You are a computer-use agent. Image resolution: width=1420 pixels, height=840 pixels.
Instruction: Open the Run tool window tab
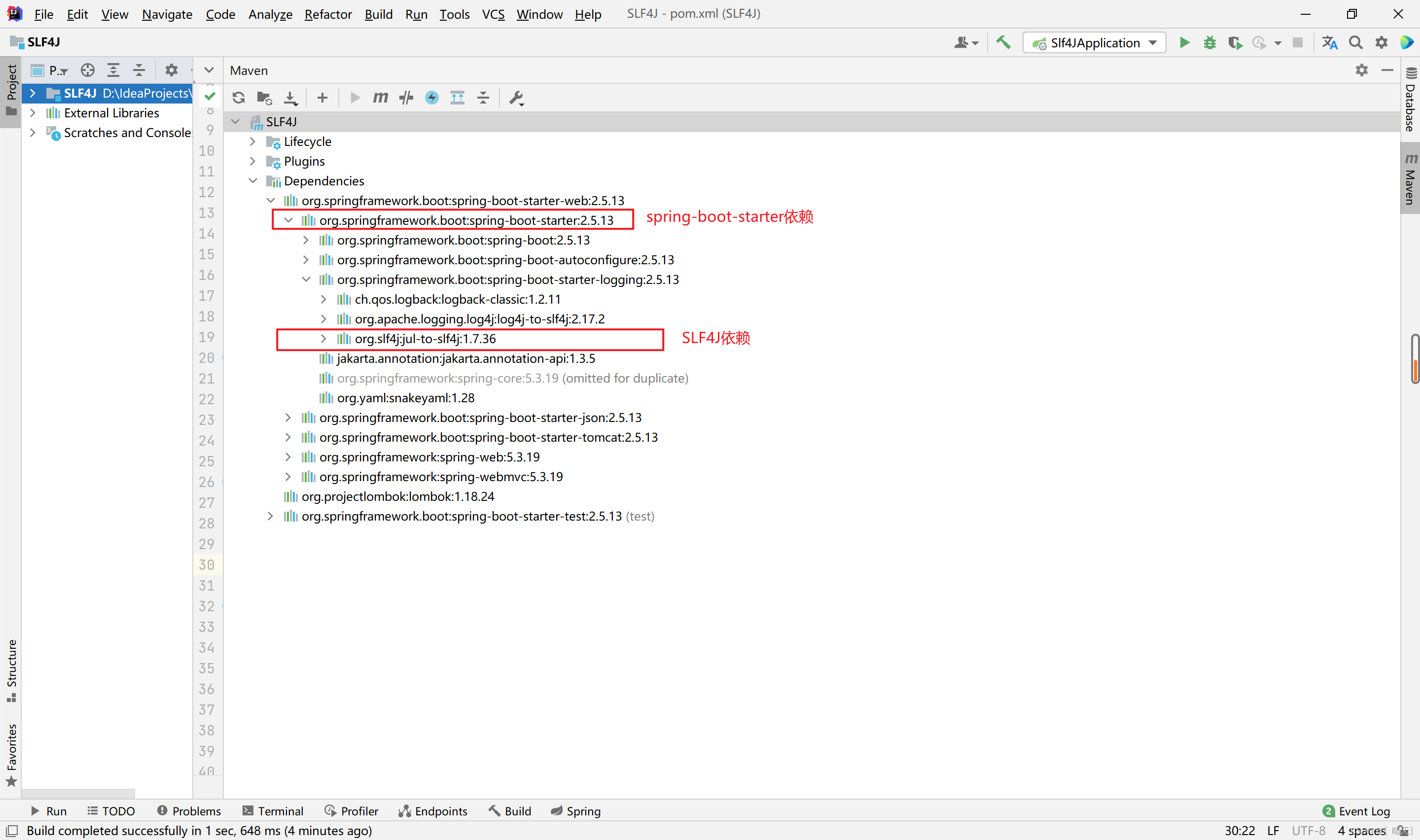[49, 811]
